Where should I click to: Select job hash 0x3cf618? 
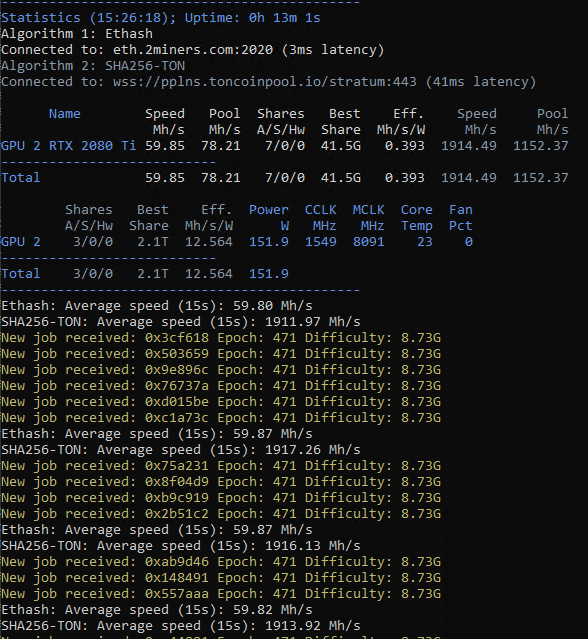tap(177, 338)
